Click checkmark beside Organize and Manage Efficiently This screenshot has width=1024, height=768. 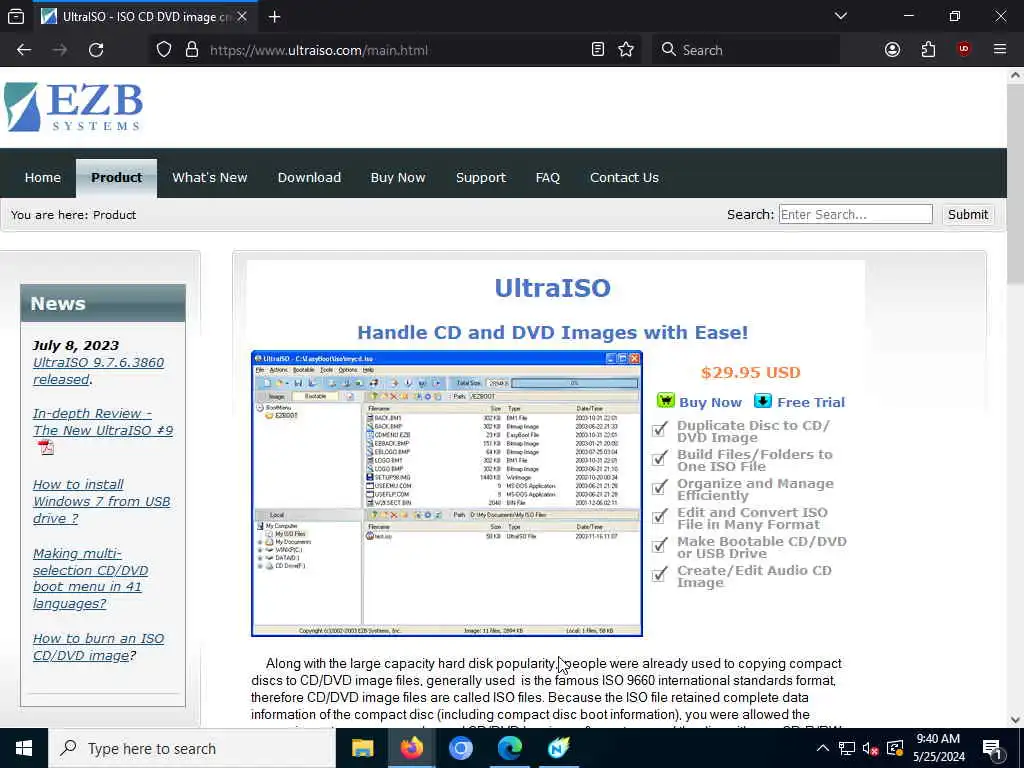coord(660,487)
